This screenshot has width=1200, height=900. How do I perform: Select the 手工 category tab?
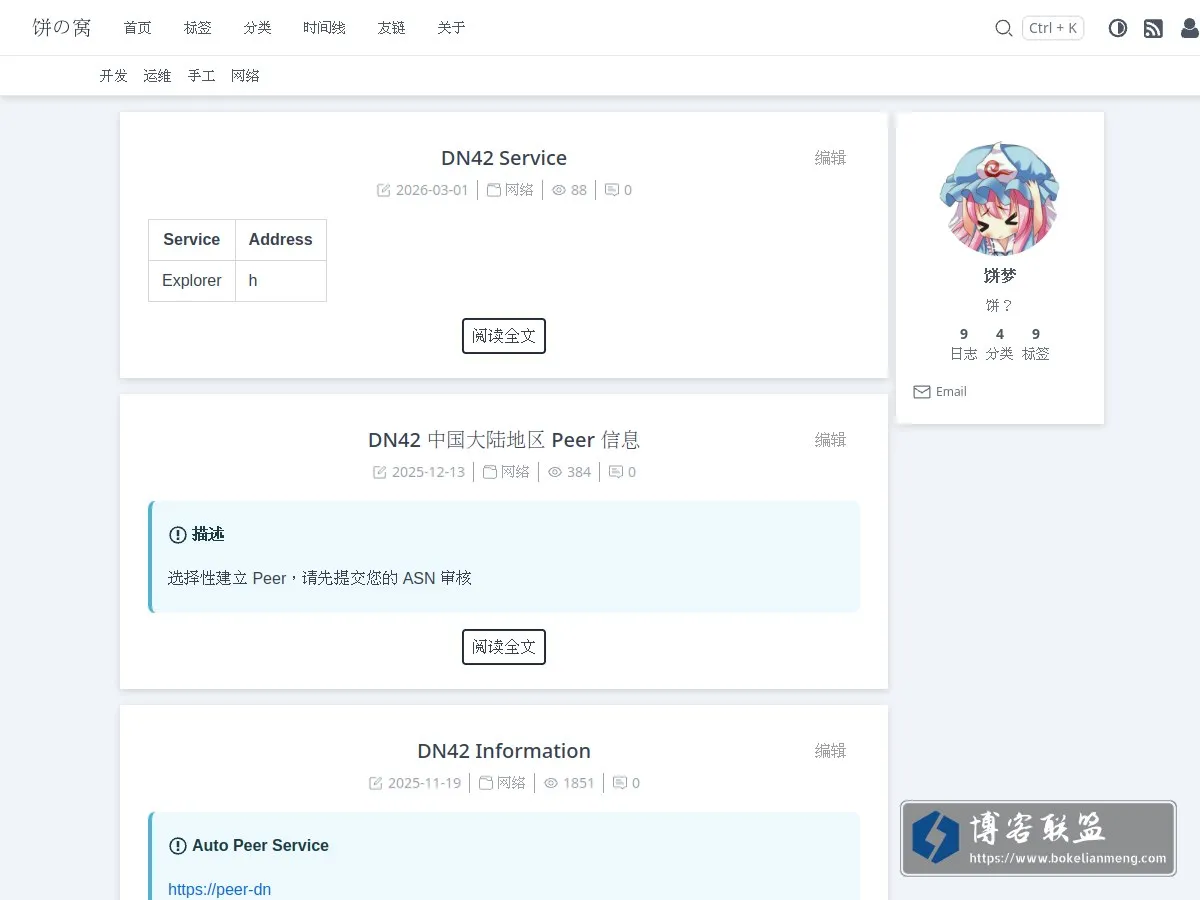[x=201, y=76]
